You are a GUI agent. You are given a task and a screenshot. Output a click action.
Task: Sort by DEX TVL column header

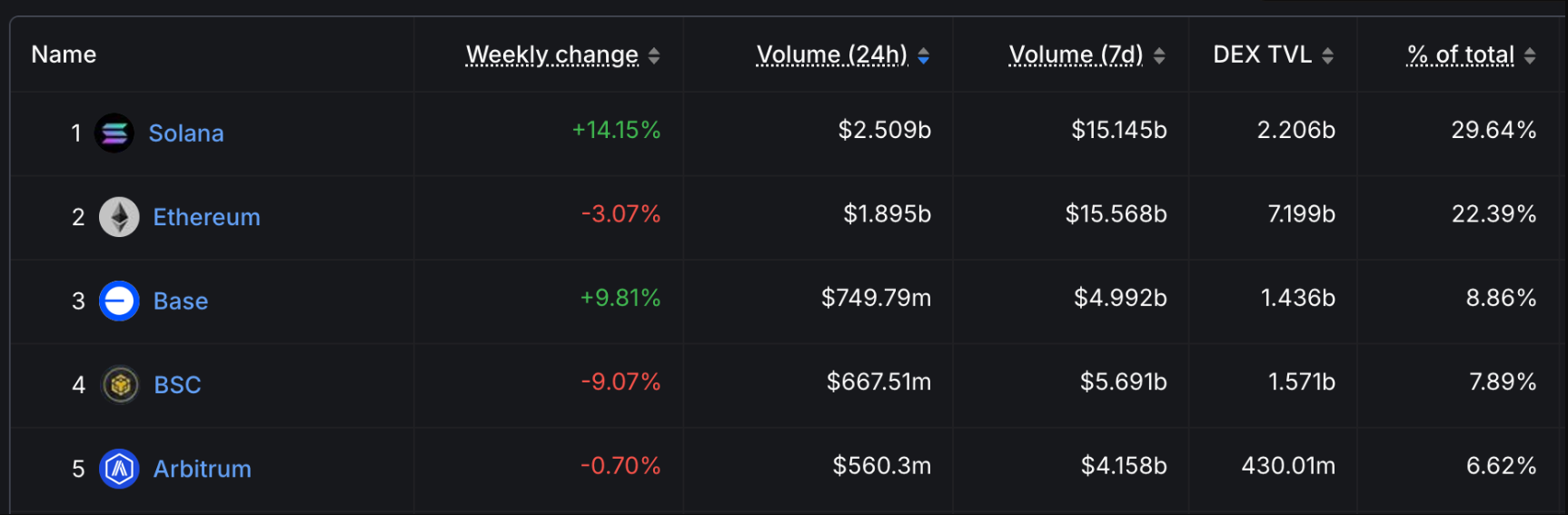pos(1262,55)
